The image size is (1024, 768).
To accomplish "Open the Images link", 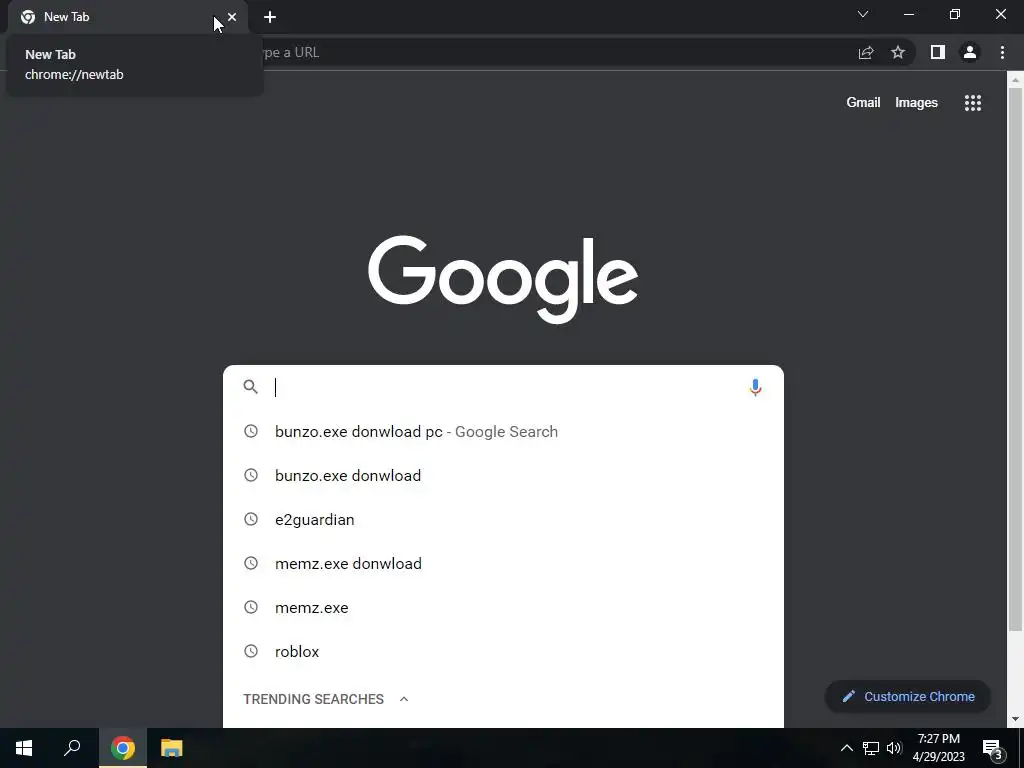I will click(916, 103).
